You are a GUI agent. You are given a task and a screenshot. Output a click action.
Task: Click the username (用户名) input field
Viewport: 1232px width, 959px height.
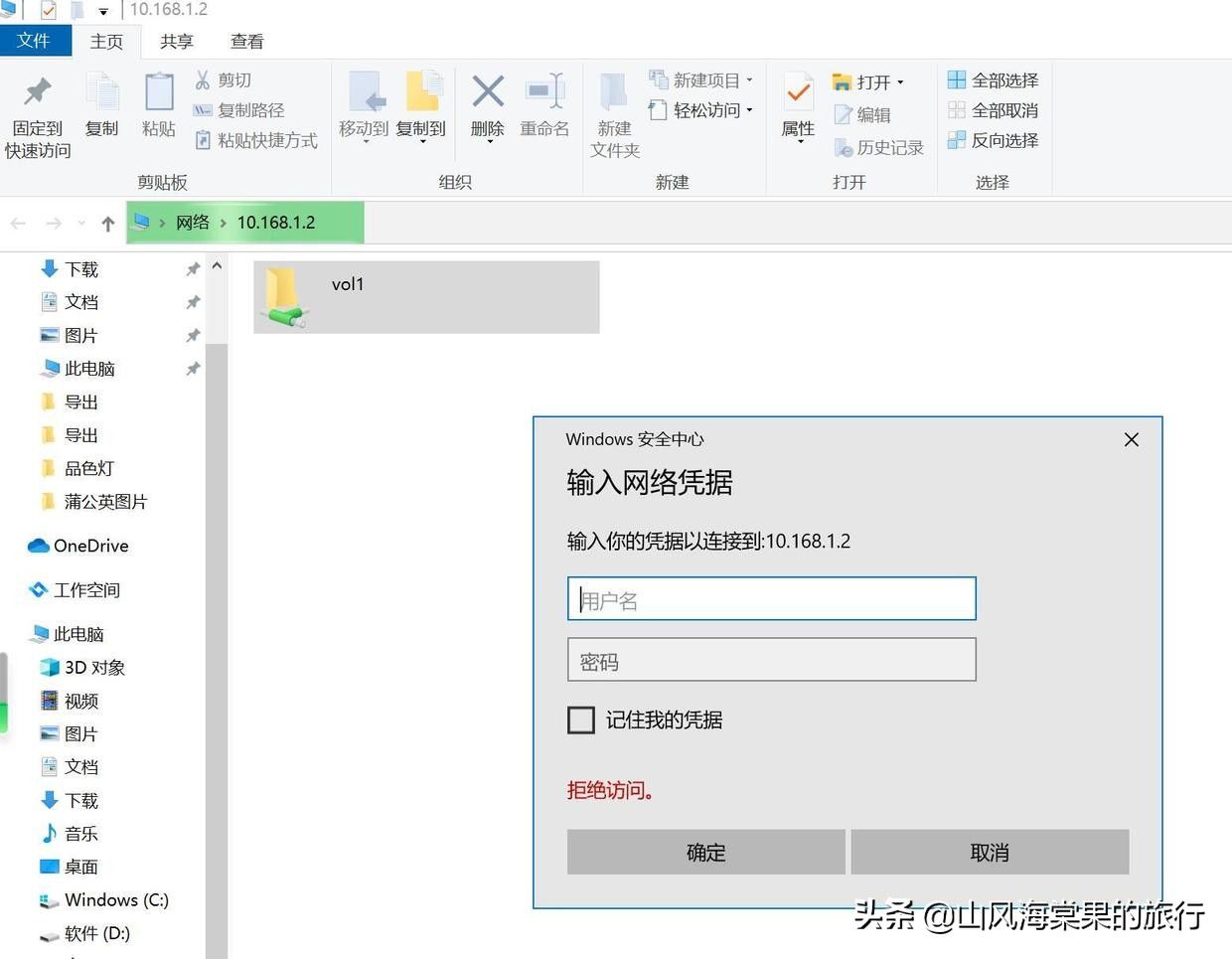771,599
